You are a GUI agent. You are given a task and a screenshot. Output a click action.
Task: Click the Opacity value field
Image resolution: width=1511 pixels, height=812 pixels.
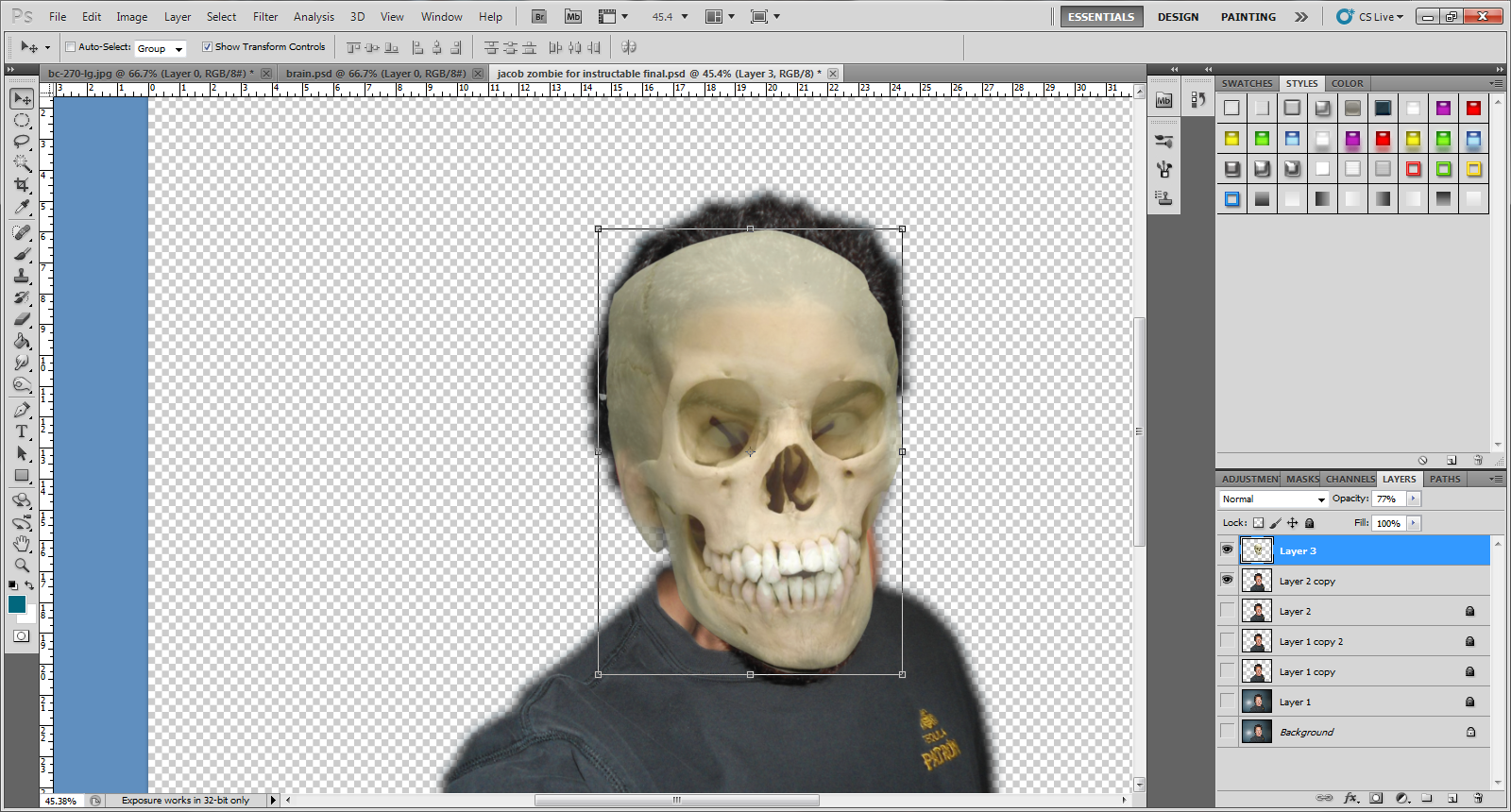coord(1388,499)
